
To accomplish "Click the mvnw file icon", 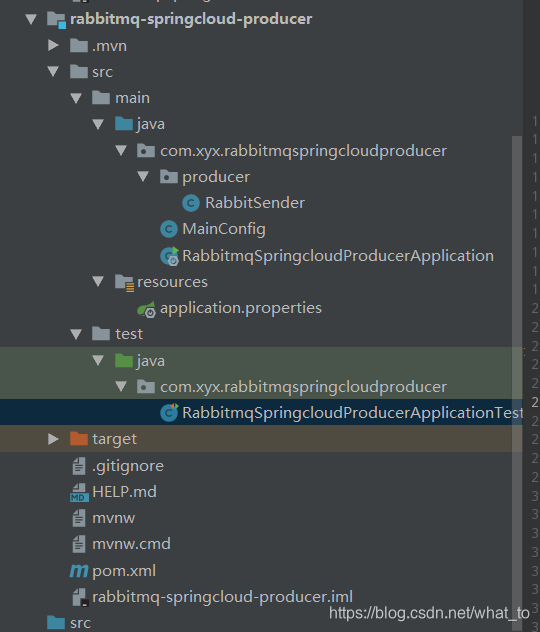I will (79, 518).
